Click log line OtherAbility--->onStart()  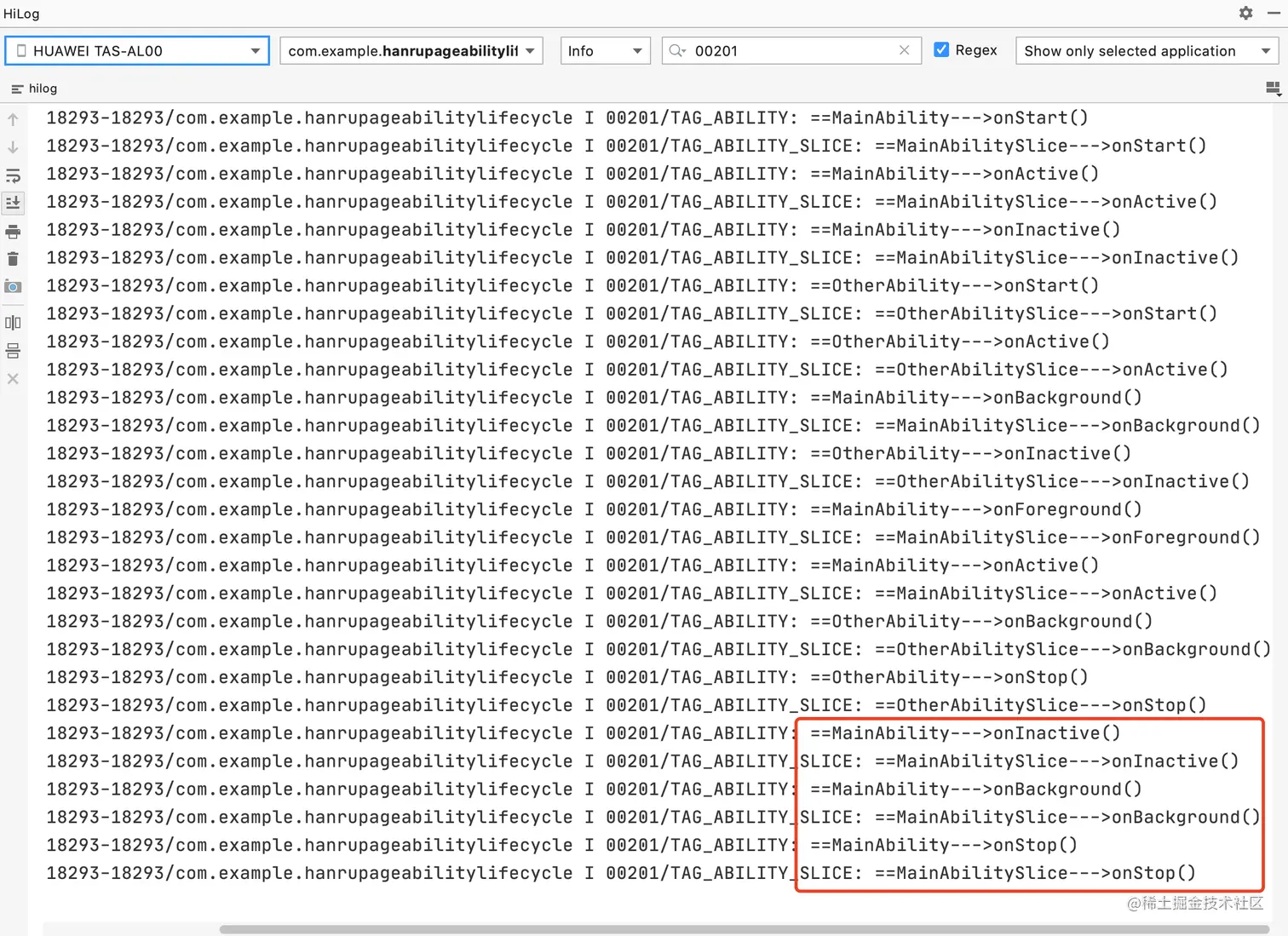(572, 285)
